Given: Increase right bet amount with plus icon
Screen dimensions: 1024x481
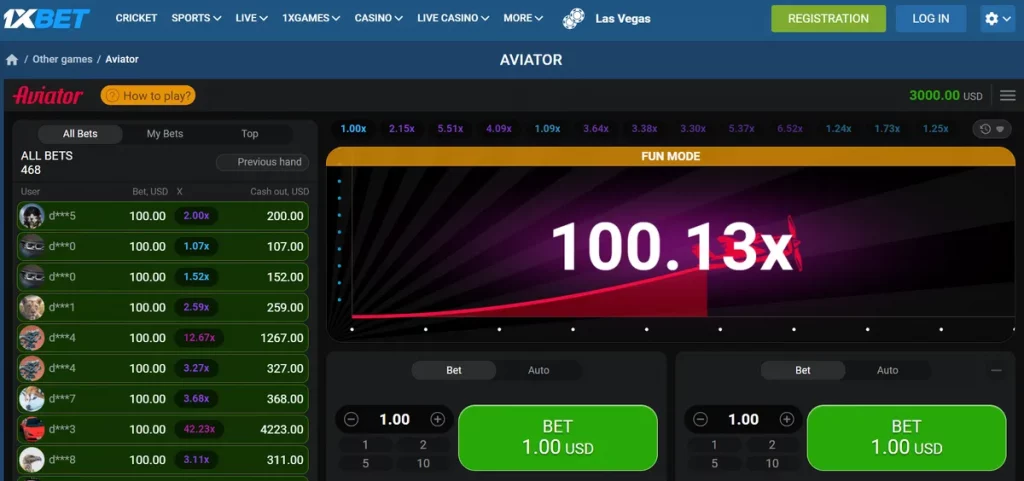Looking at the screenshot, I should tap(787, 420).
